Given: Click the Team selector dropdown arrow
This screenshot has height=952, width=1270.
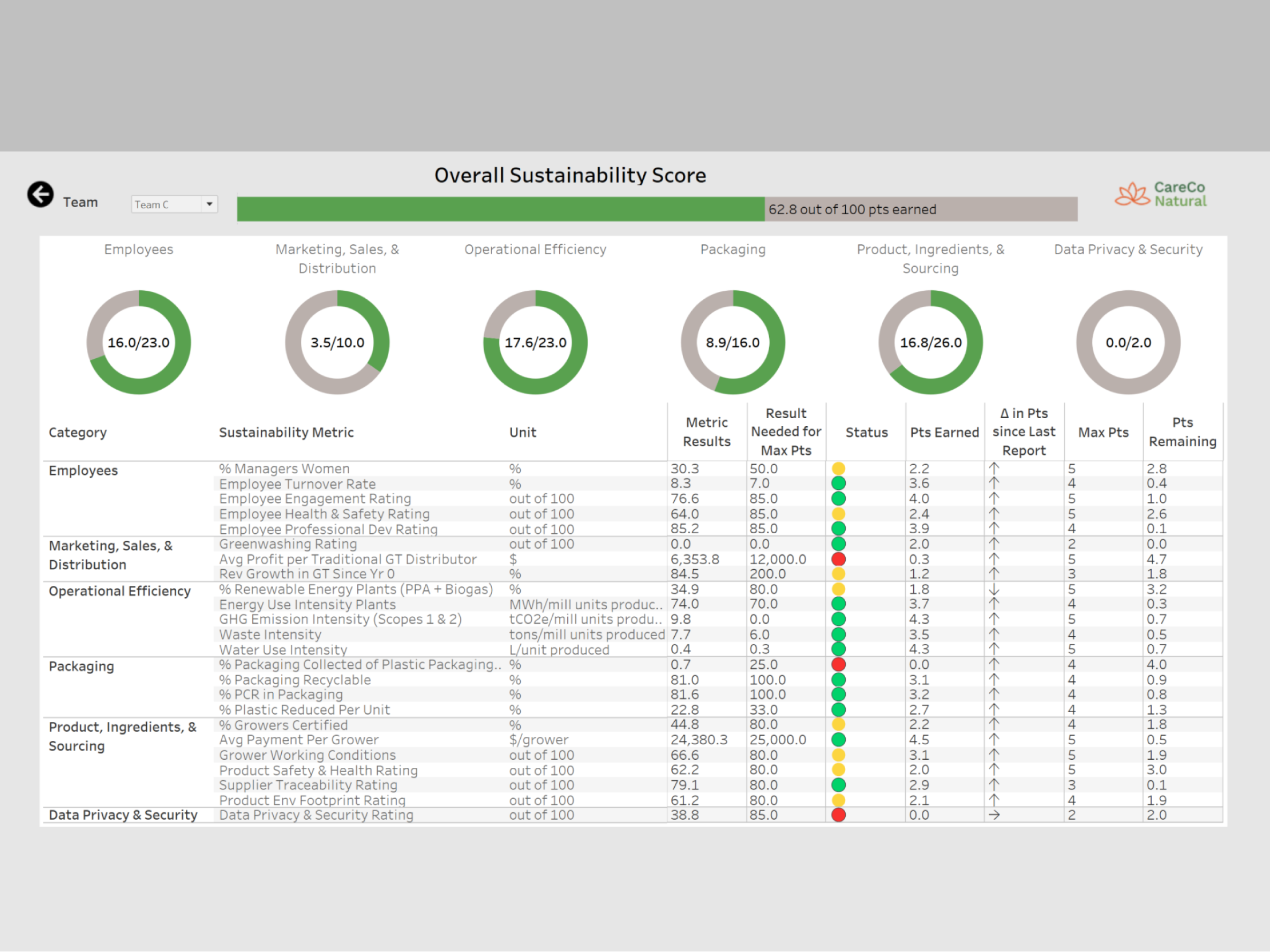Looking at the screenshot, I should [209, 205].
